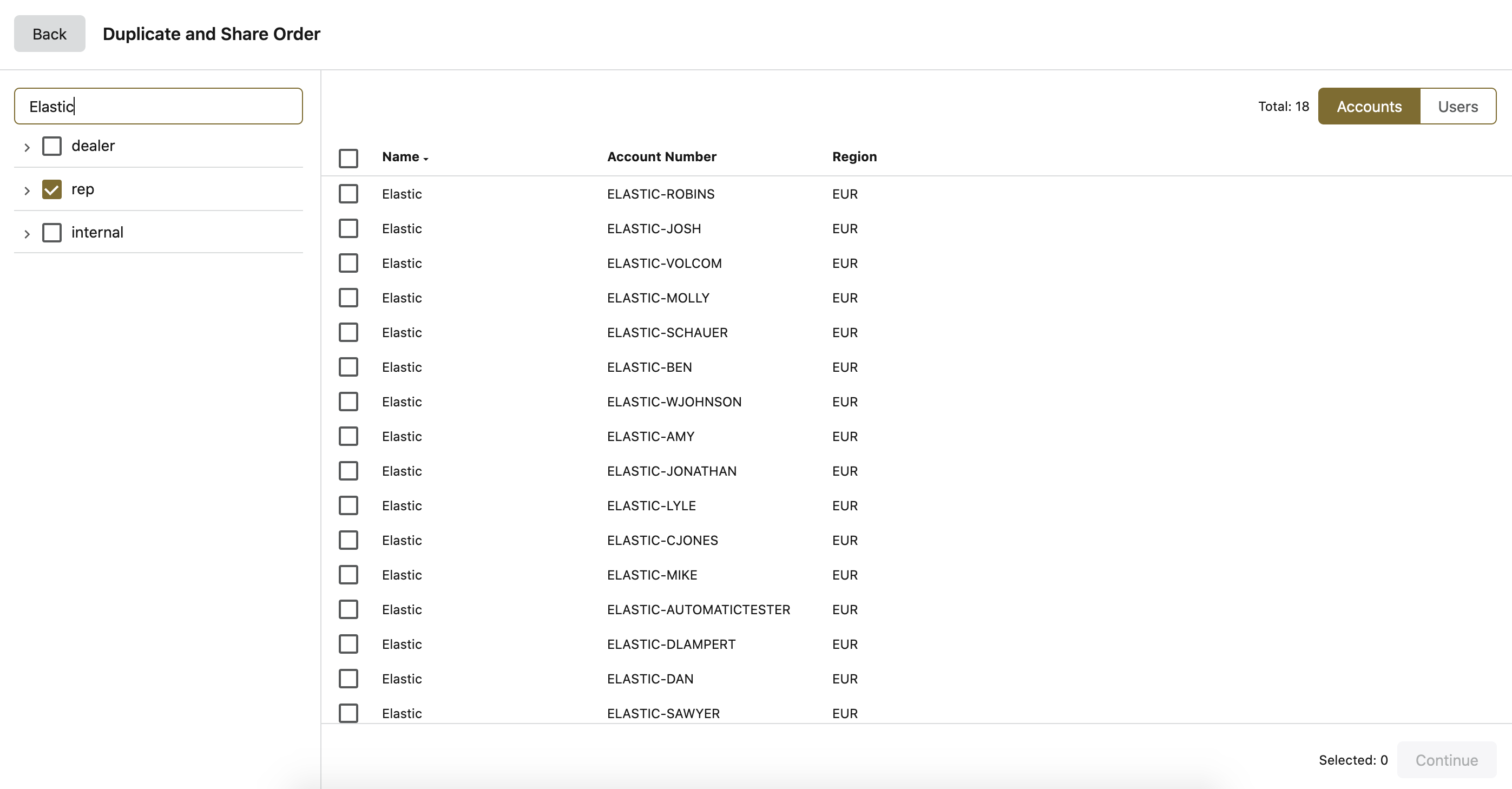Select the ELASTIC-SAWYER account checkbox

click(x=348, y=713)
